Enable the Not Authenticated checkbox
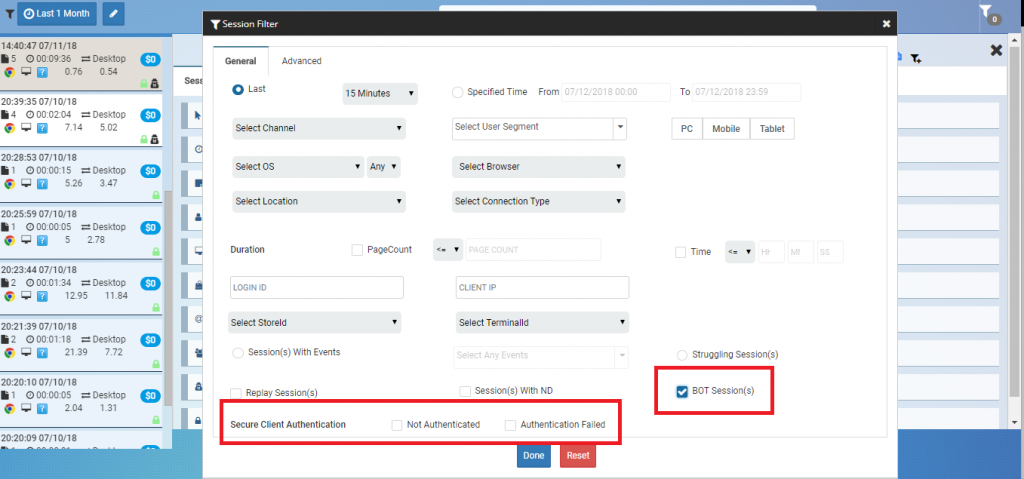 pos(397,425)
